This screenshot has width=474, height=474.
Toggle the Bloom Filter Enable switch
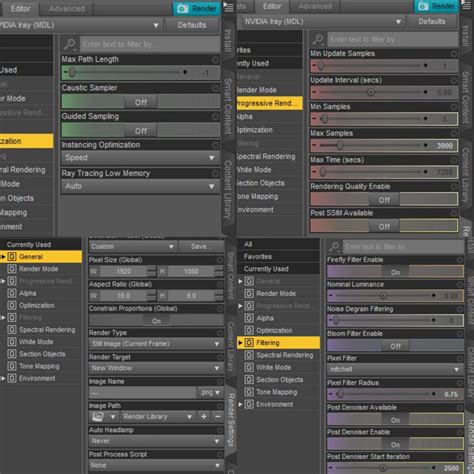click(x=395, y=346)
